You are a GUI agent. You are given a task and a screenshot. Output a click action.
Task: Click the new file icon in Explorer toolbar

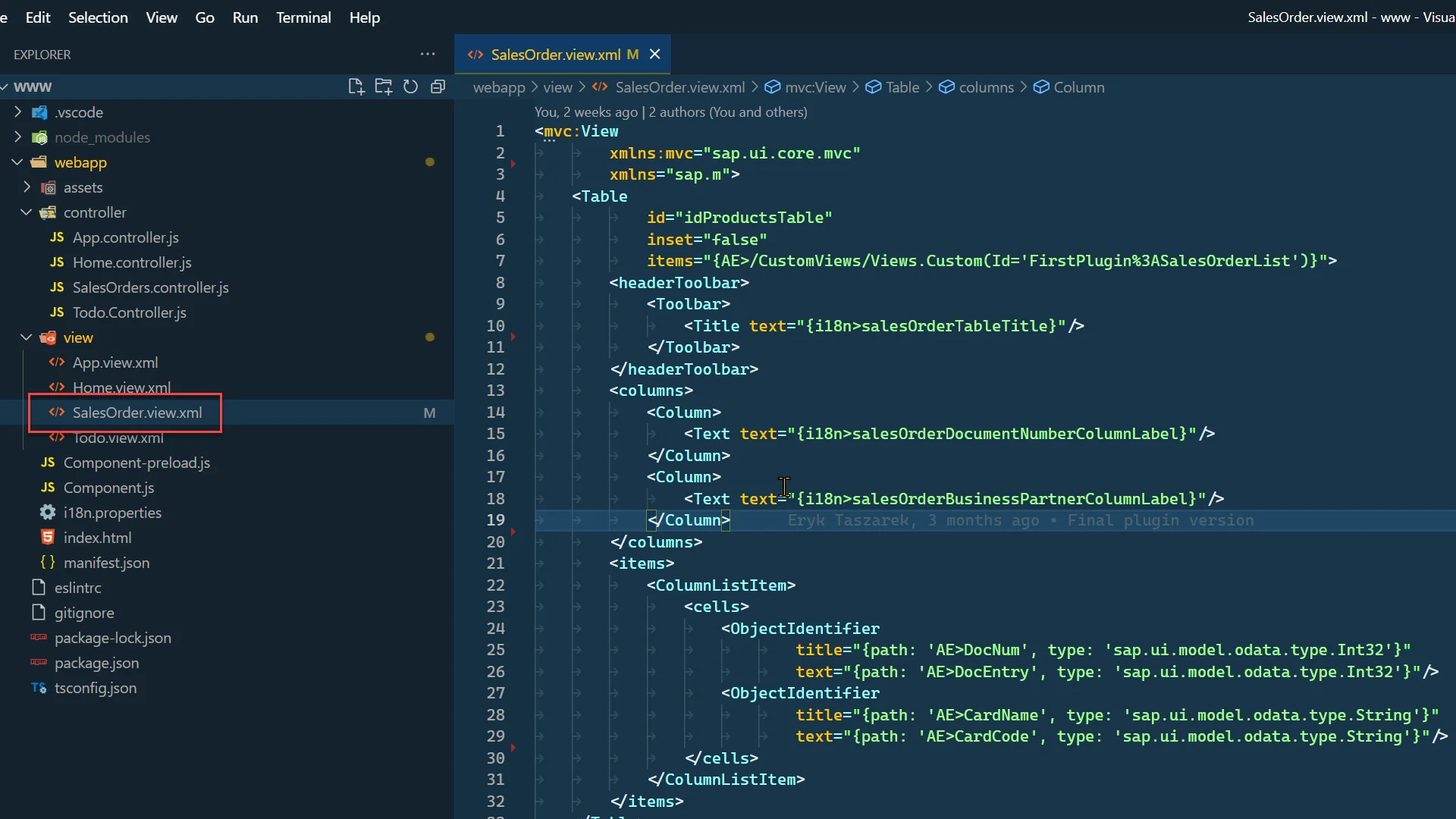click(356, 87)
